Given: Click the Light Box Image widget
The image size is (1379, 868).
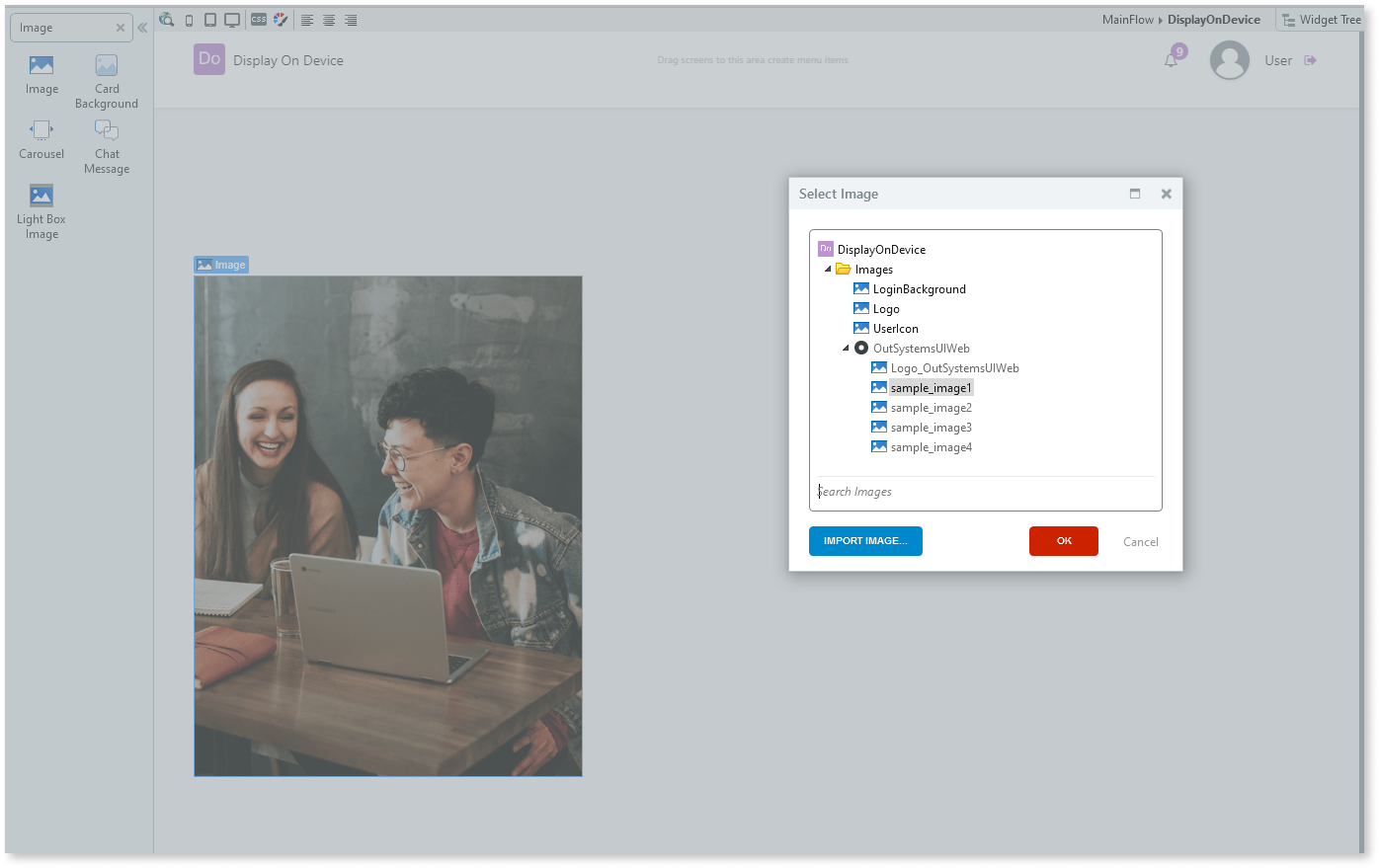Looking at the screenshot, I should click(41, 202).
